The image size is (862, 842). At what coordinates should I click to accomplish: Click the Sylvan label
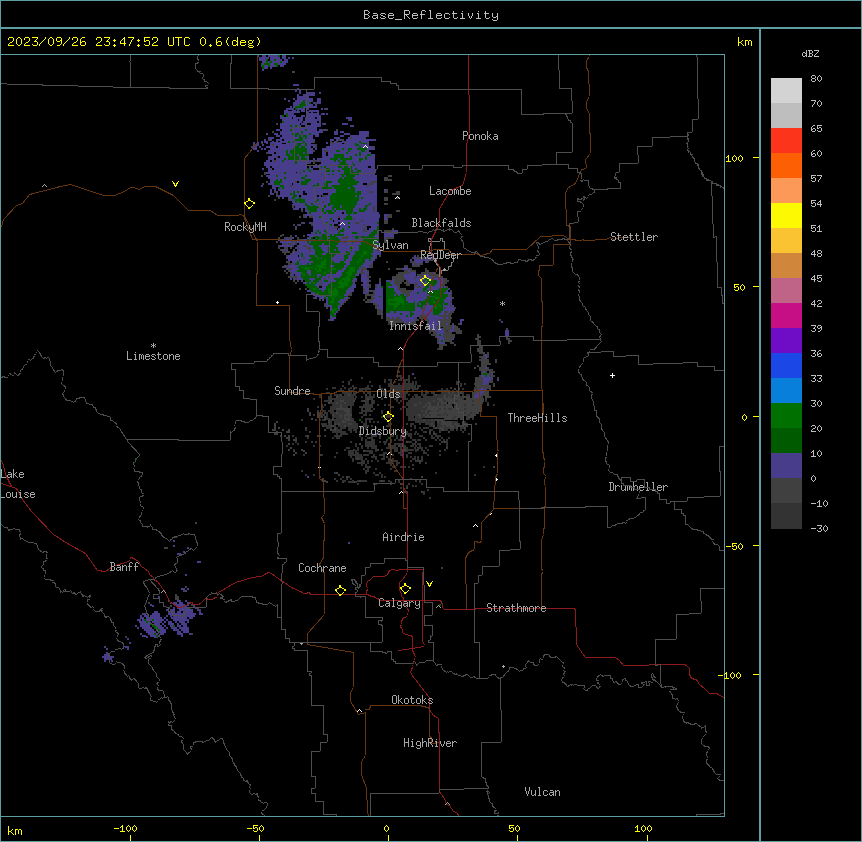[x=390, y=245]
